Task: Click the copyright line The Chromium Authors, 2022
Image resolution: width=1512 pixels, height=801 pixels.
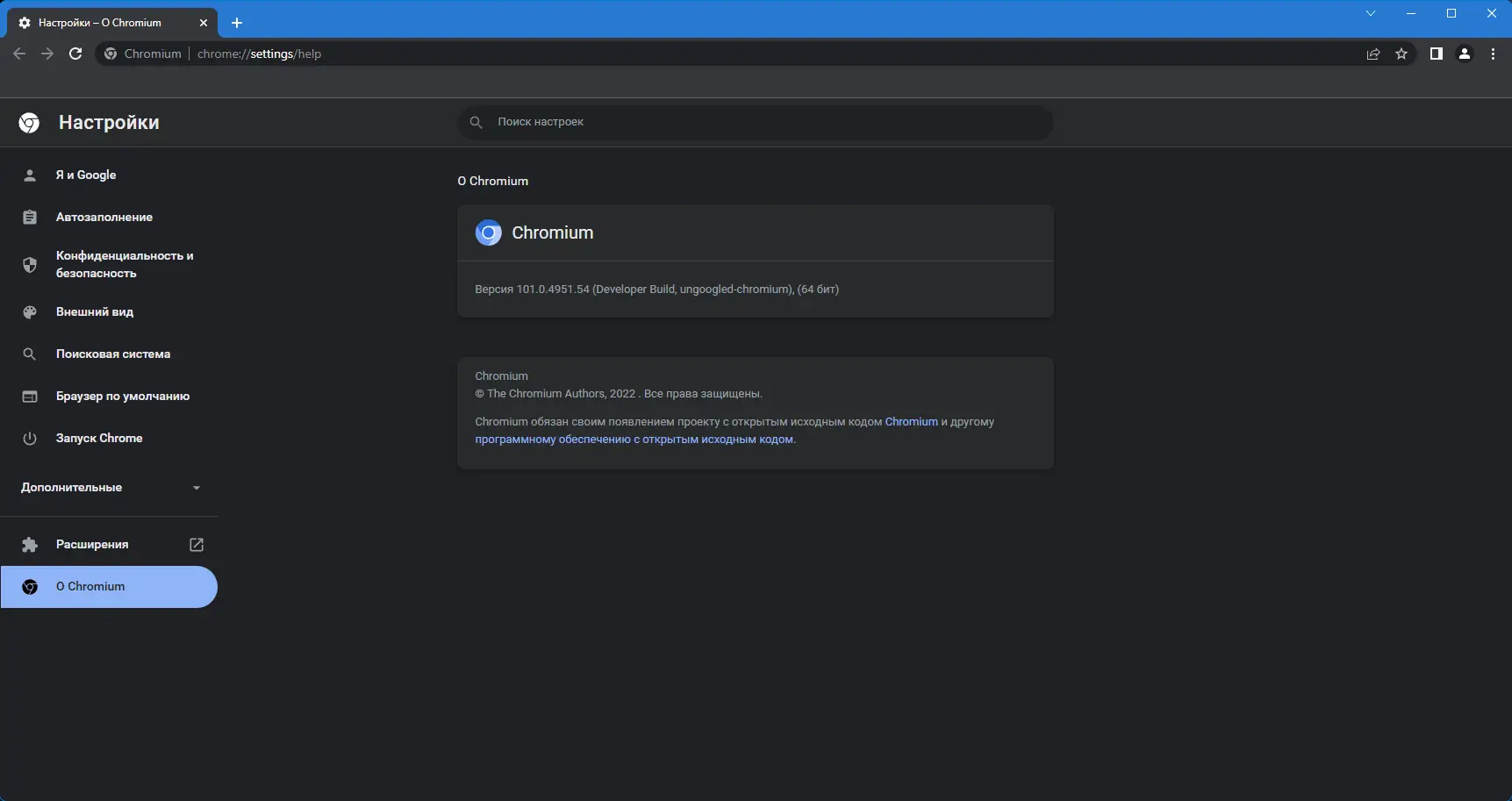Action: coord(619,394)
